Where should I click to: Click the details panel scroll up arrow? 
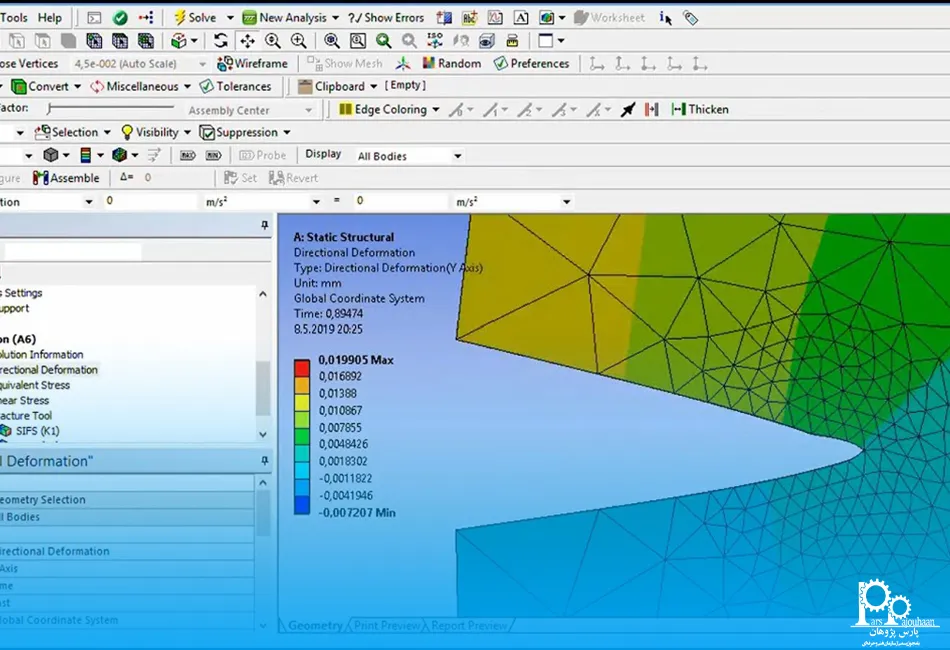(x=263, y=483)
